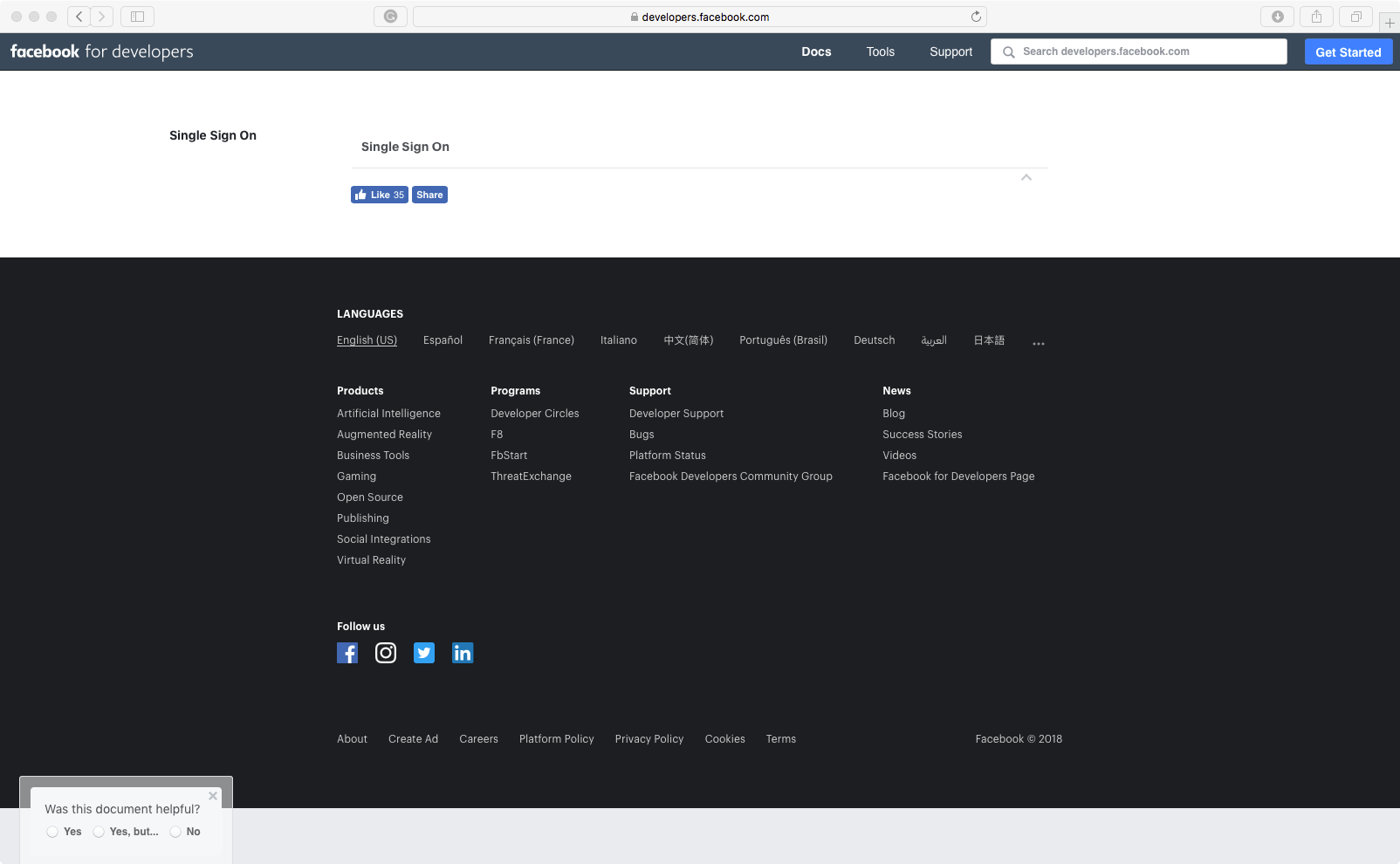Click the Safari address bar
1400x864 pixels.
coord(700,17)
